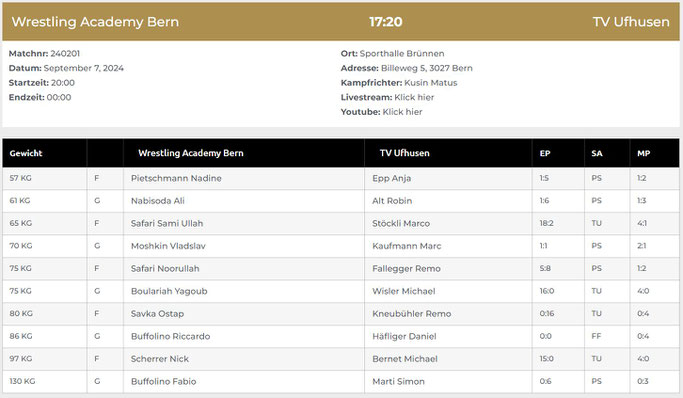Select Fallegger Remo's name
This screenshot has height=398, width=683.
pyautogui.click(x=406, y=269)
